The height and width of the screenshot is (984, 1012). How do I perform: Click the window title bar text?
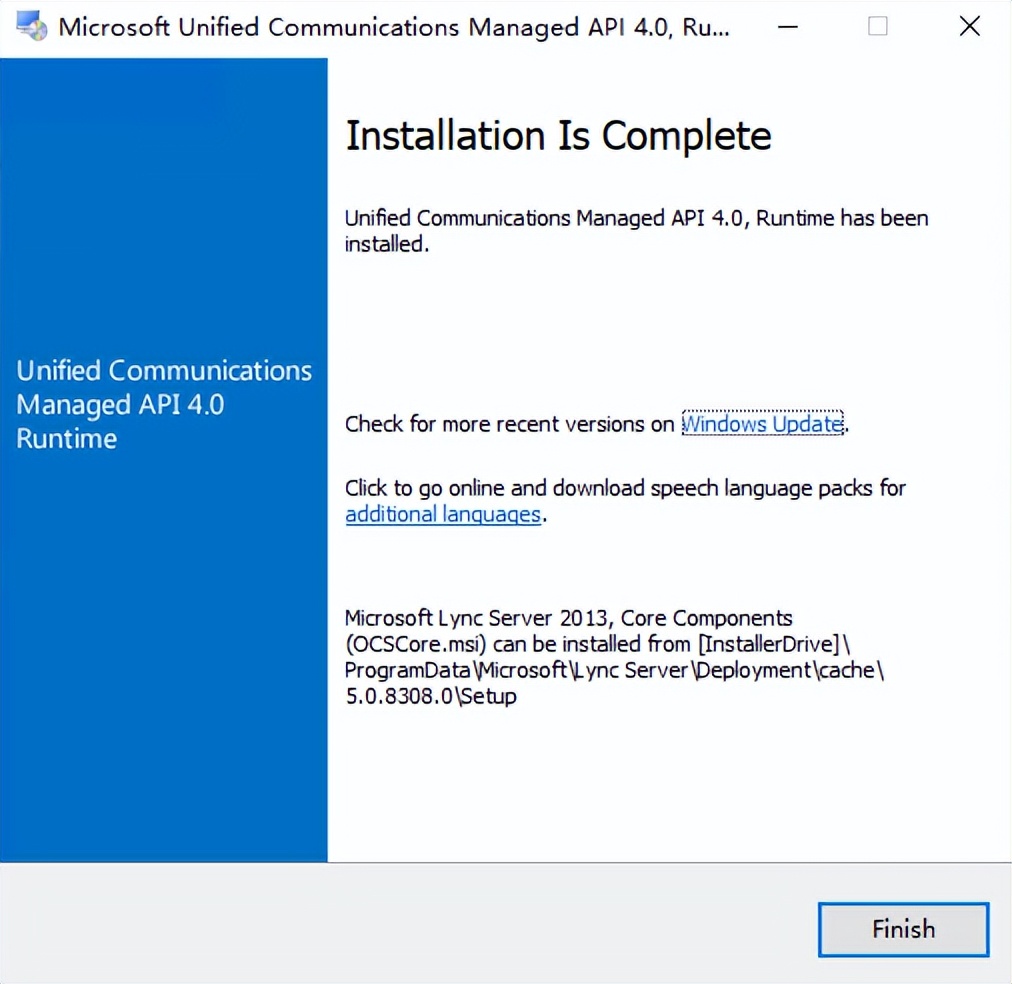(x=394, y=27)
